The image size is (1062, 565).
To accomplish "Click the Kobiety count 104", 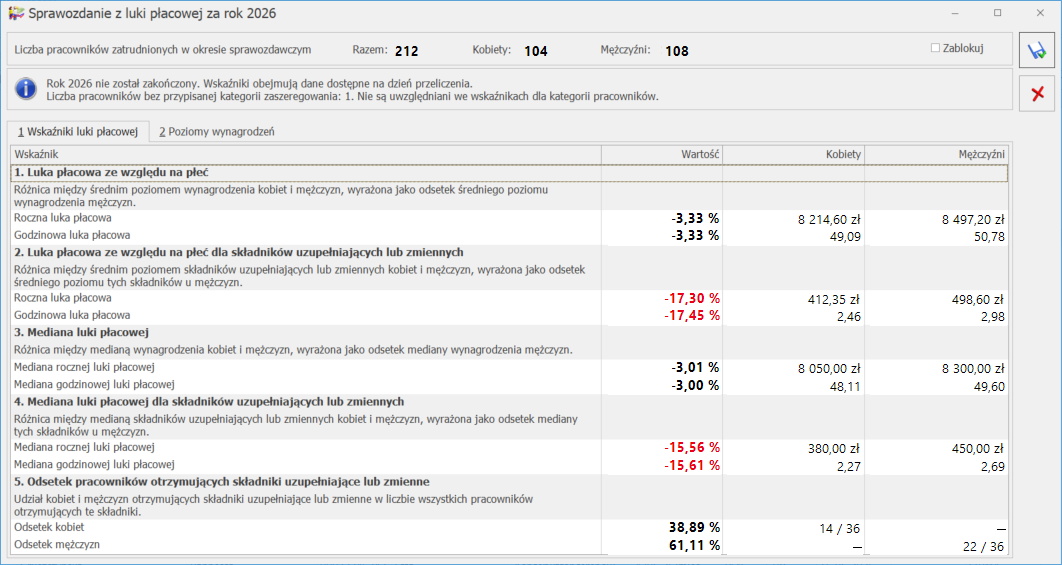I will (536, 51).
